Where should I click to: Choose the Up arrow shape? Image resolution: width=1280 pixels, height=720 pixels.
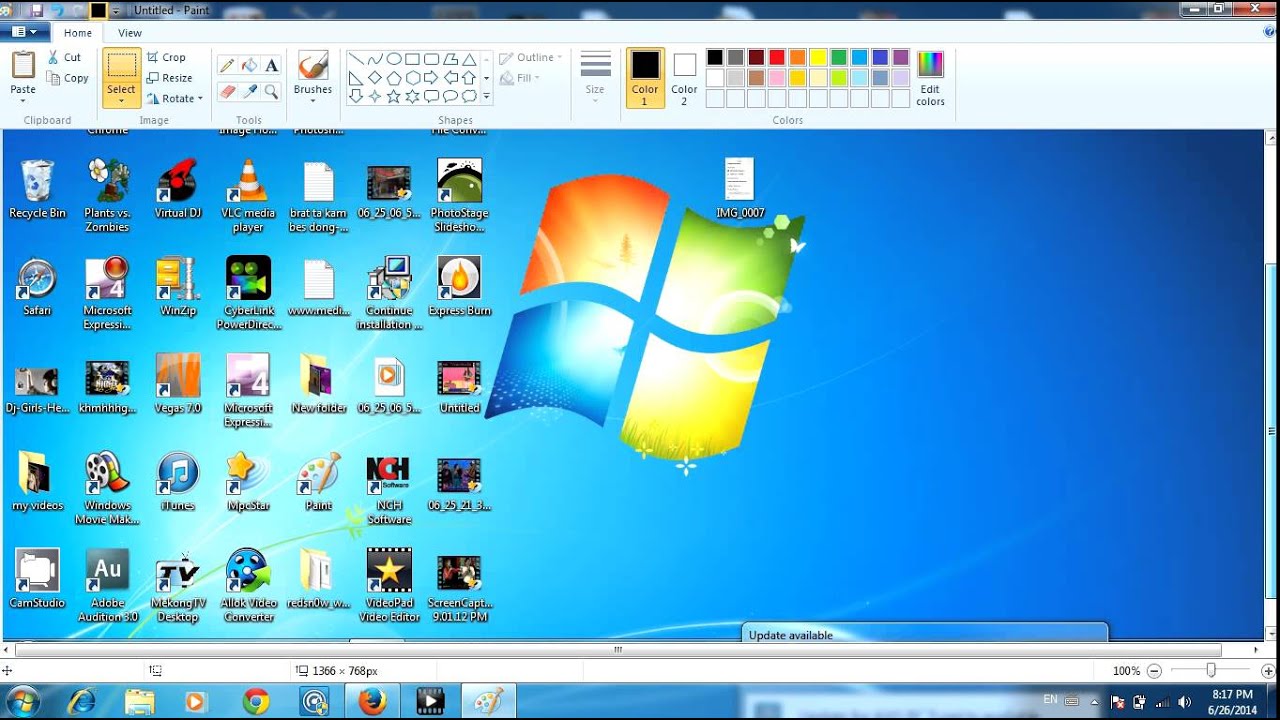pos(469,78)
